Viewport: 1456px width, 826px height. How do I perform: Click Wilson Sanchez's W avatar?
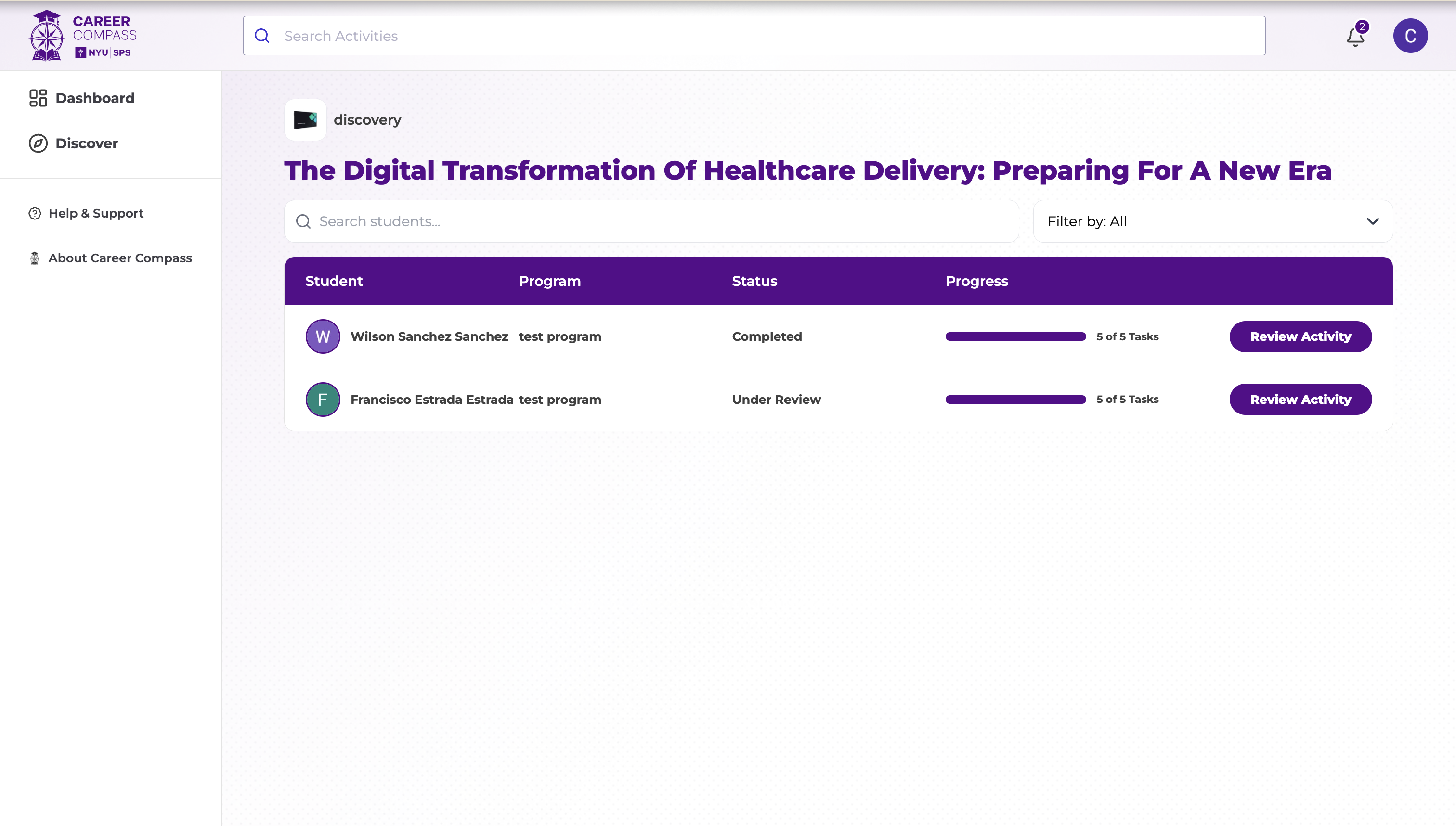(x=322, y=336)
